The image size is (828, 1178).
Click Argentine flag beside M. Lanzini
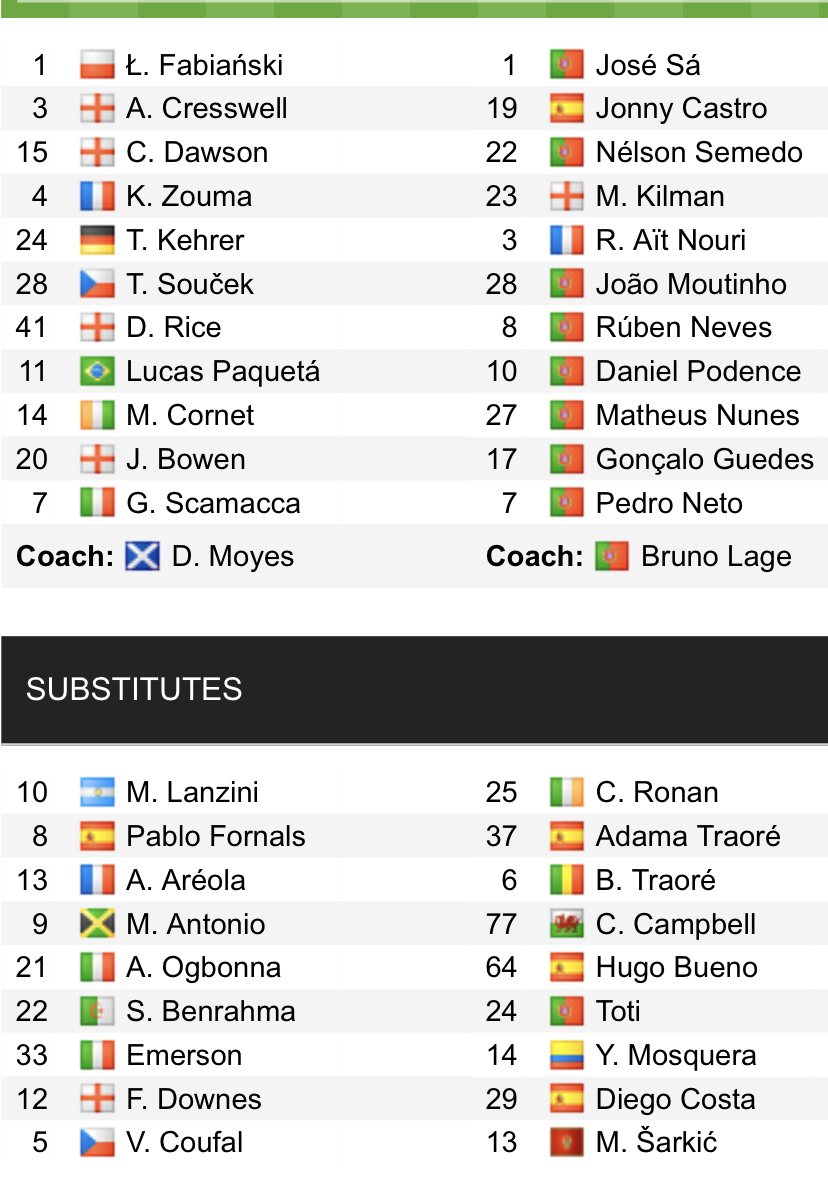(x=97, y=792)
